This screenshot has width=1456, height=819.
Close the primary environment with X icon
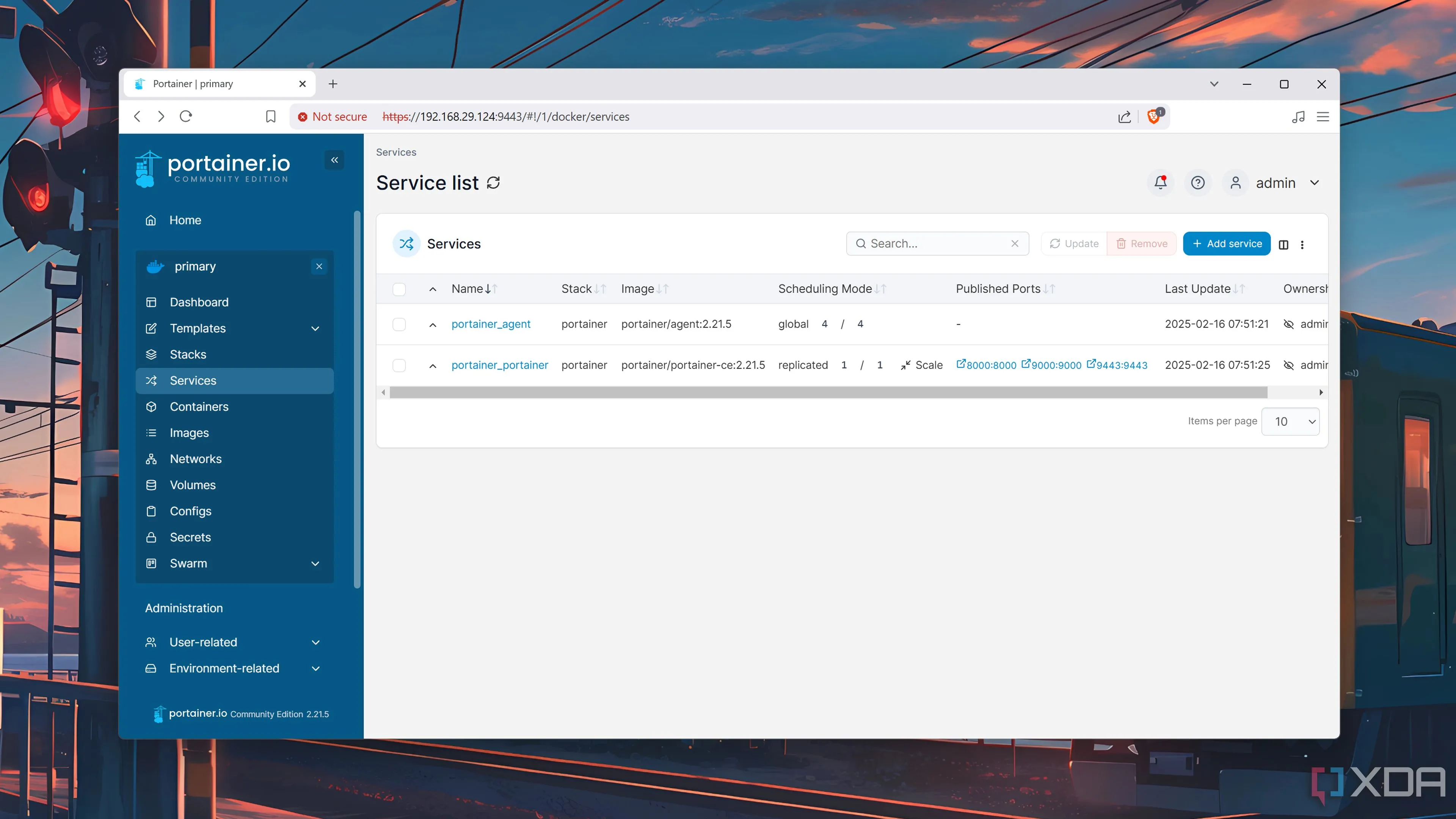[x=319, y=266]
